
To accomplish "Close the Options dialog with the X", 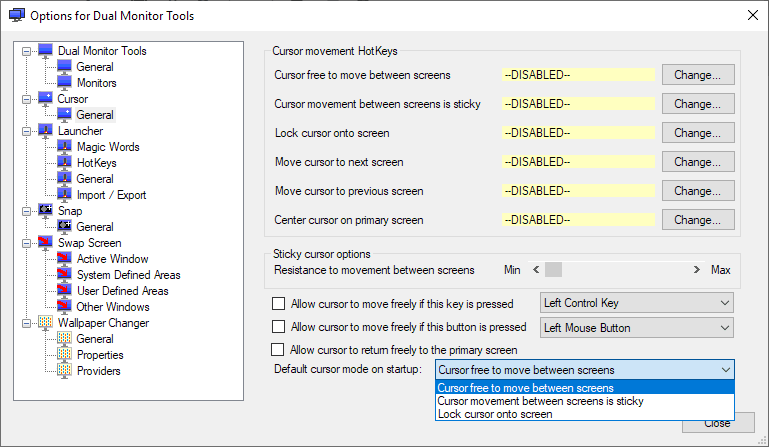I will 753,15.
